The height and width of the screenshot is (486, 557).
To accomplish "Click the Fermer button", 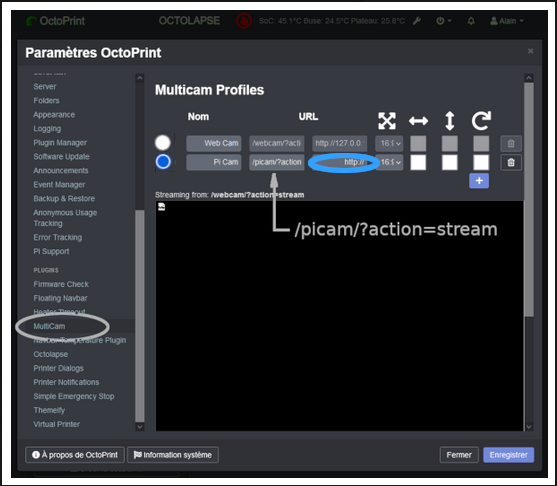I will 459,455.
